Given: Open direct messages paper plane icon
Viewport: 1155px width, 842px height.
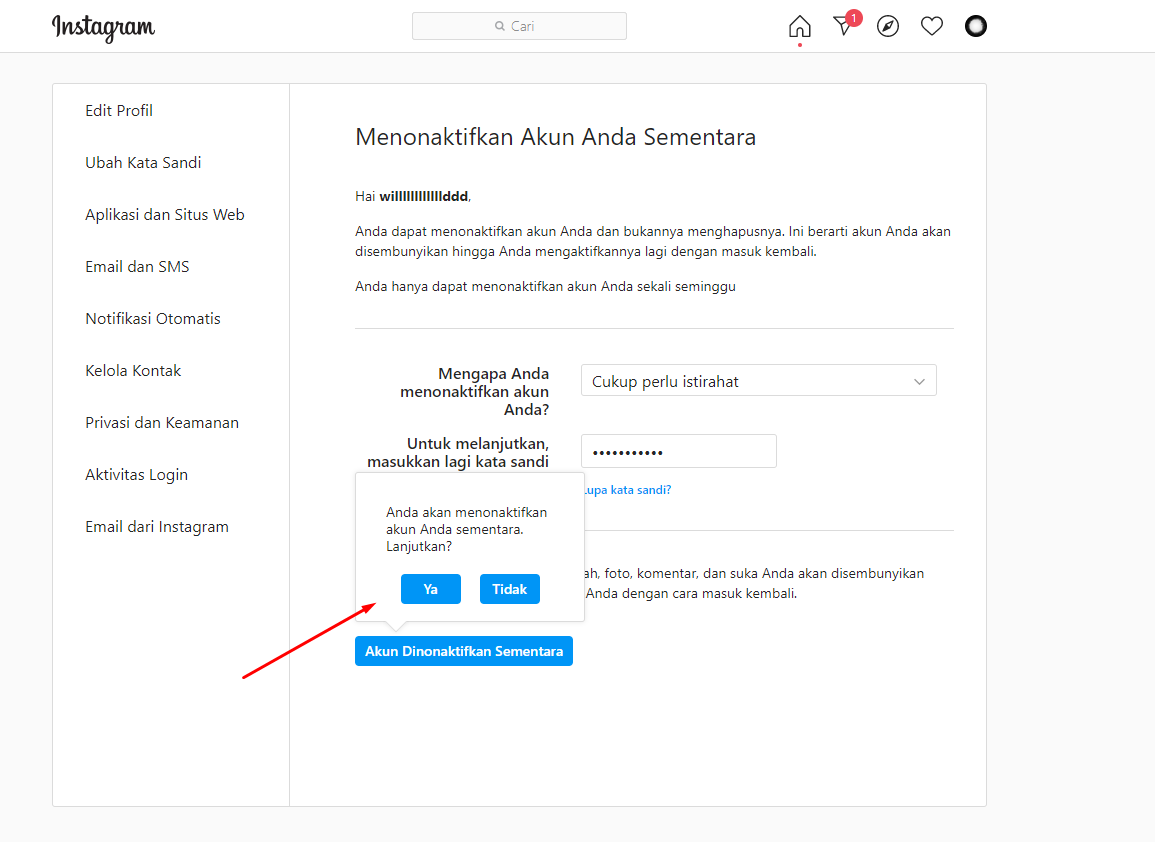Looking at the screenshot, I should 844,27.
